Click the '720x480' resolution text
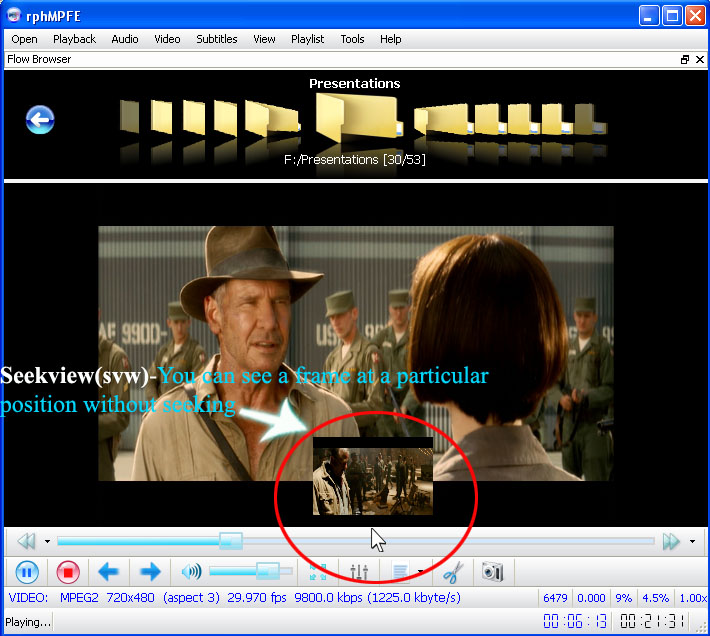 pyautogui.click(x=130, y=598)
